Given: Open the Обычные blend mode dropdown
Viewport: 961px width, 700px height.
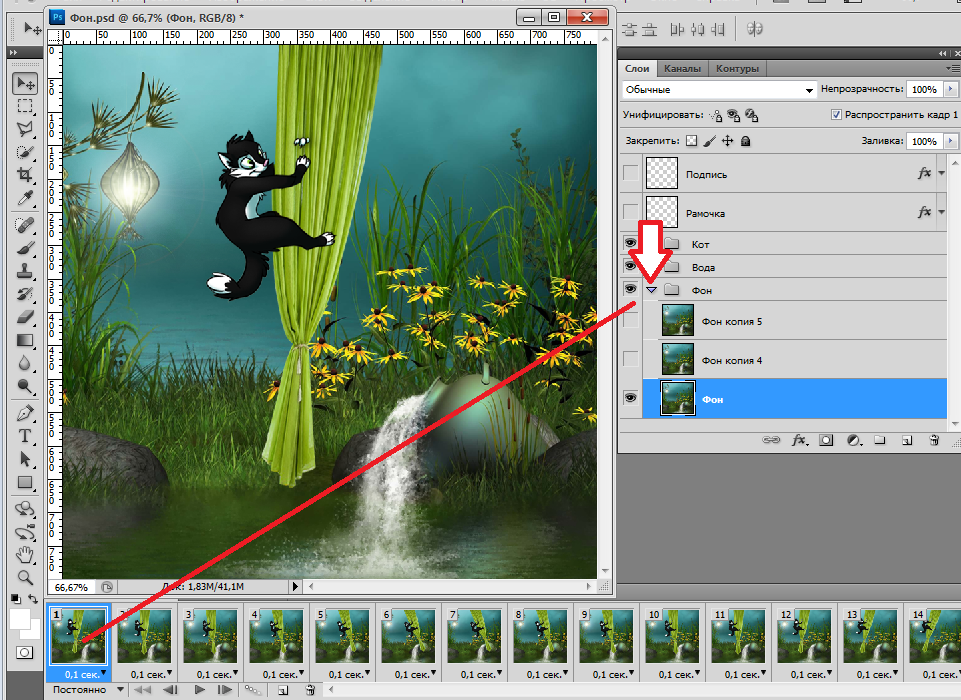Looking at the screenshot, I should [x=718, y=90].
